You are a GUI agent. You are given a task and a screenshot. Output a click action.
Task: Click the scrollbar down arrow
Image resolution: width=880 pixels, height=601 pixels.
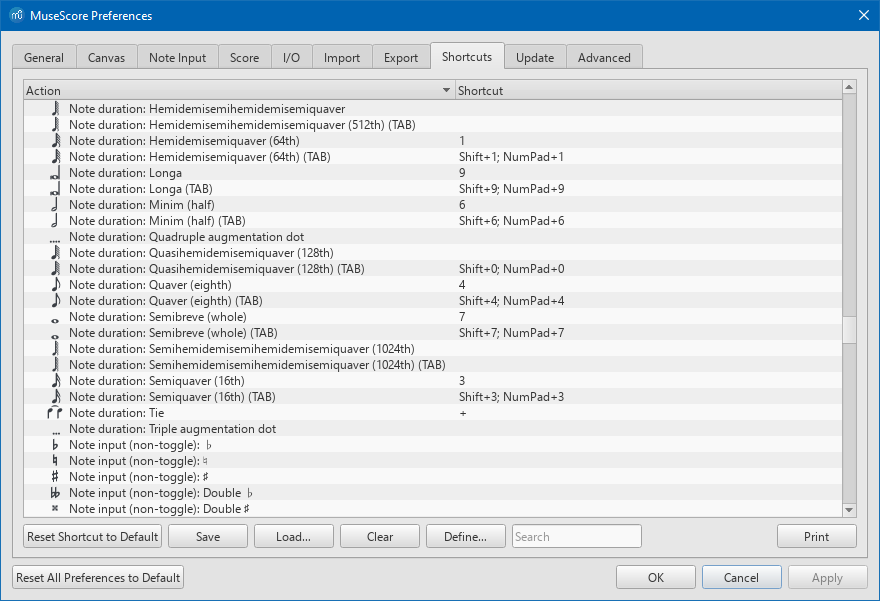coord(849,510)
